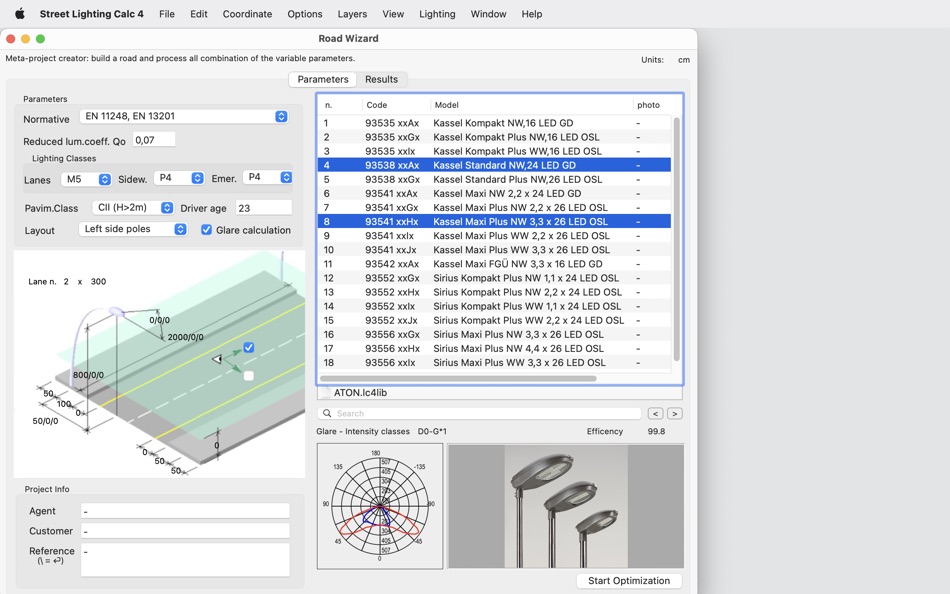Select row Sirius Kompakt Plus NW 1,1 x 24
The image size is (950, 594).
494,278
